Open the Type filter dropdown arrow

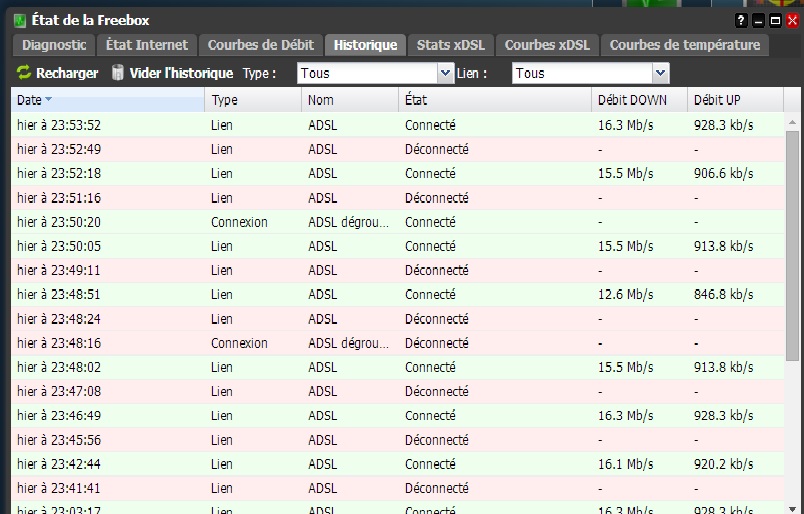[446, 73]
